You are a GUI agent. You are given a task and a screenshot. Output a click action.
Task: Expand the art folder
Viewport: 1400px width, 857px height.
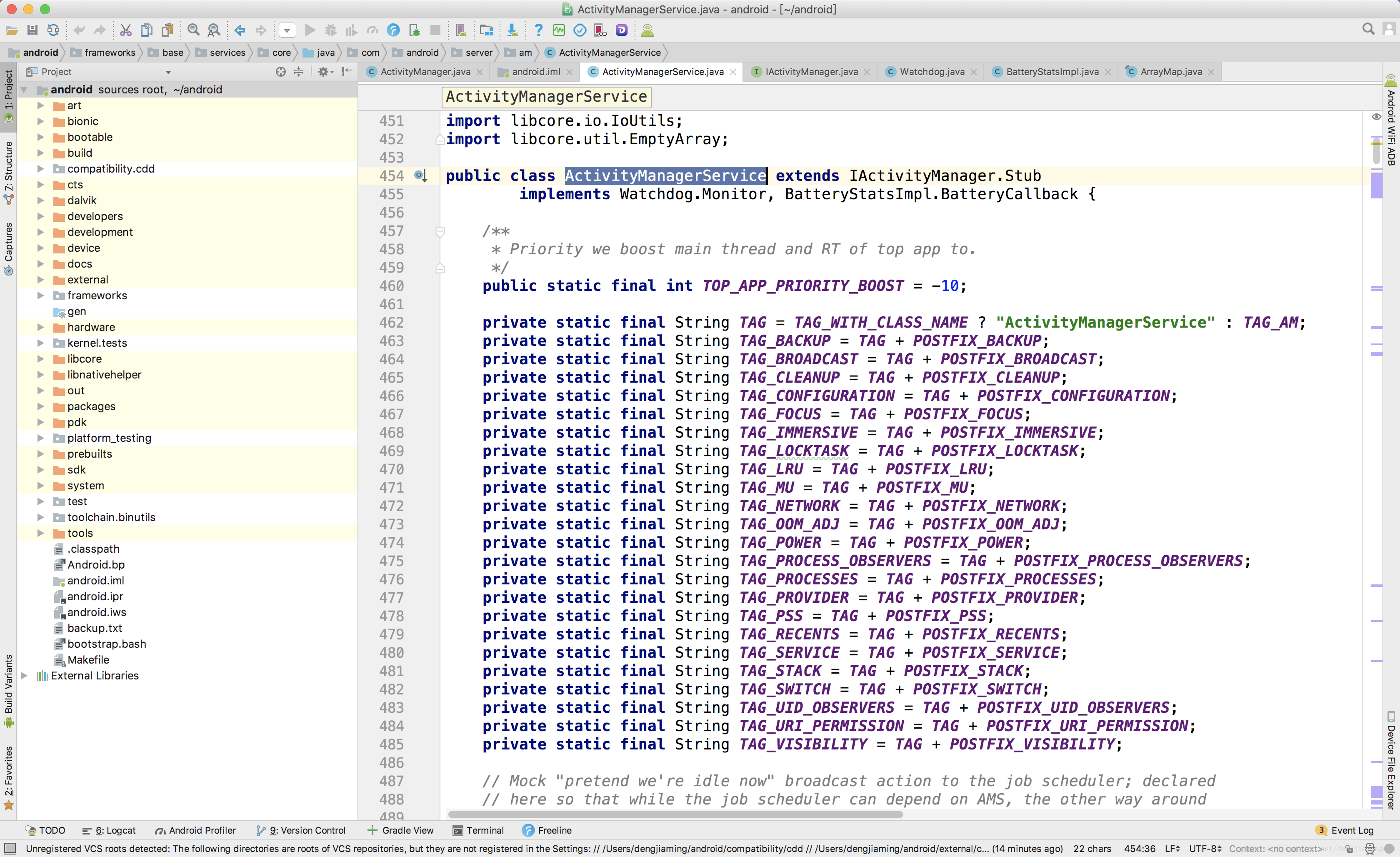tap(40, 105)
